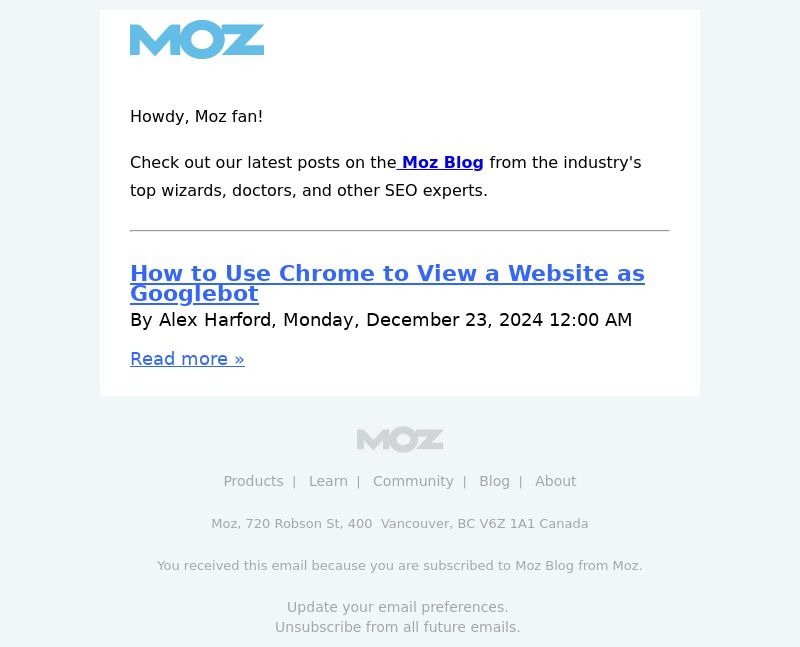Image resolution: width=800 pixels, height=647 pixels.
Task: Click the December 23, 2024 publish date
Action: click(x=454, y=320)
